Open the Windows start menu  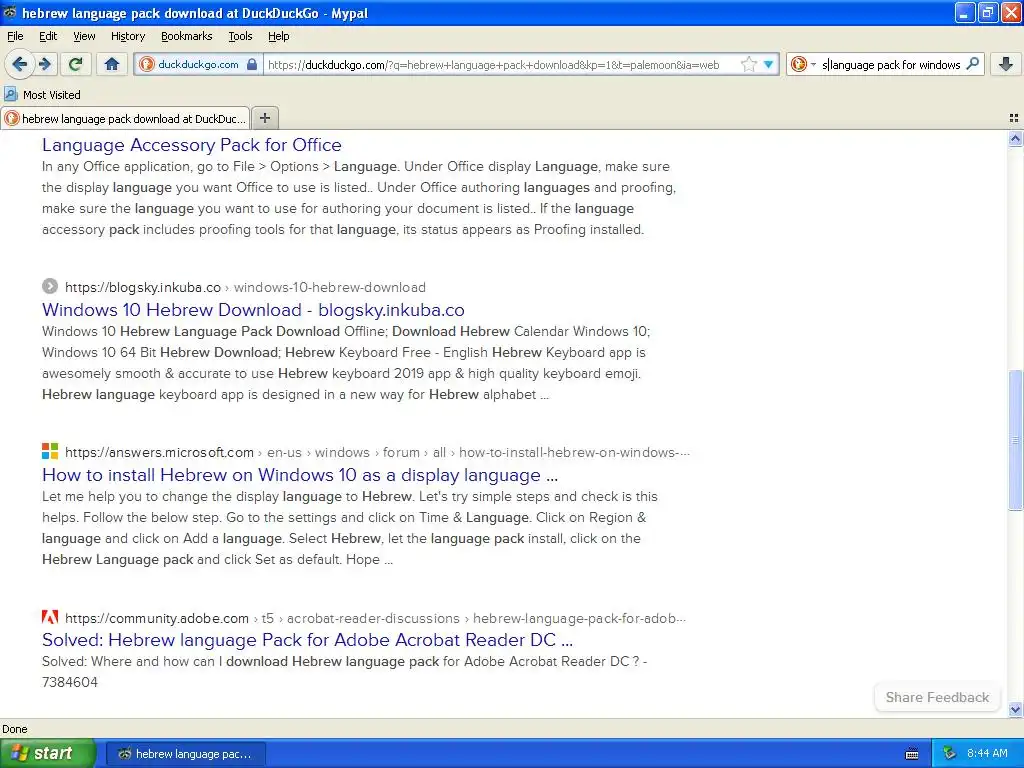click(x=47, y=754)
